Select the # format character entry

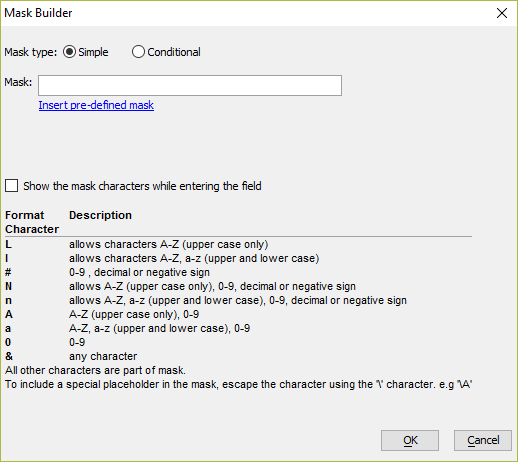click(x=238, y=272)
